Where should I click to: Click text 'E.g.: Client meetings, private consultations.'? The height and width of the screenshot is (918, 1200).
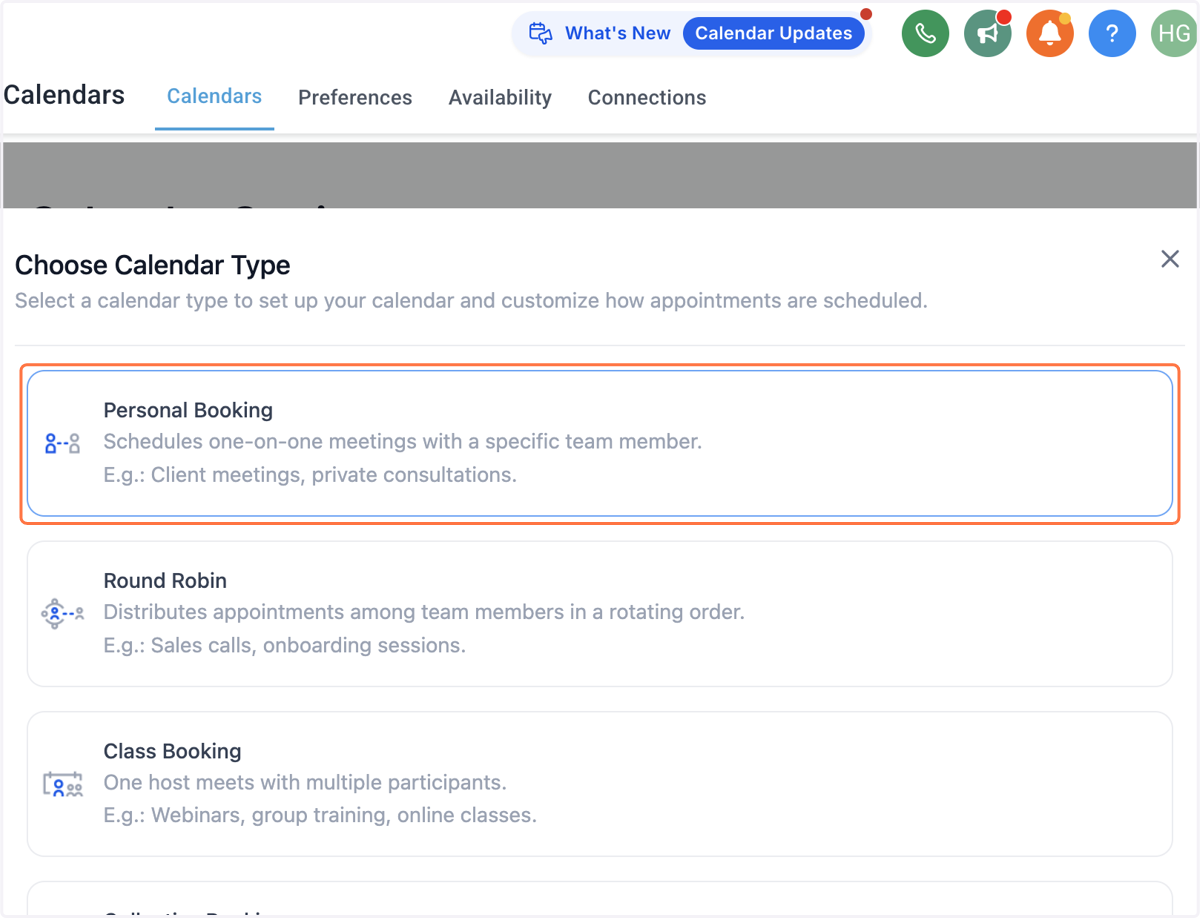[310, 475]
